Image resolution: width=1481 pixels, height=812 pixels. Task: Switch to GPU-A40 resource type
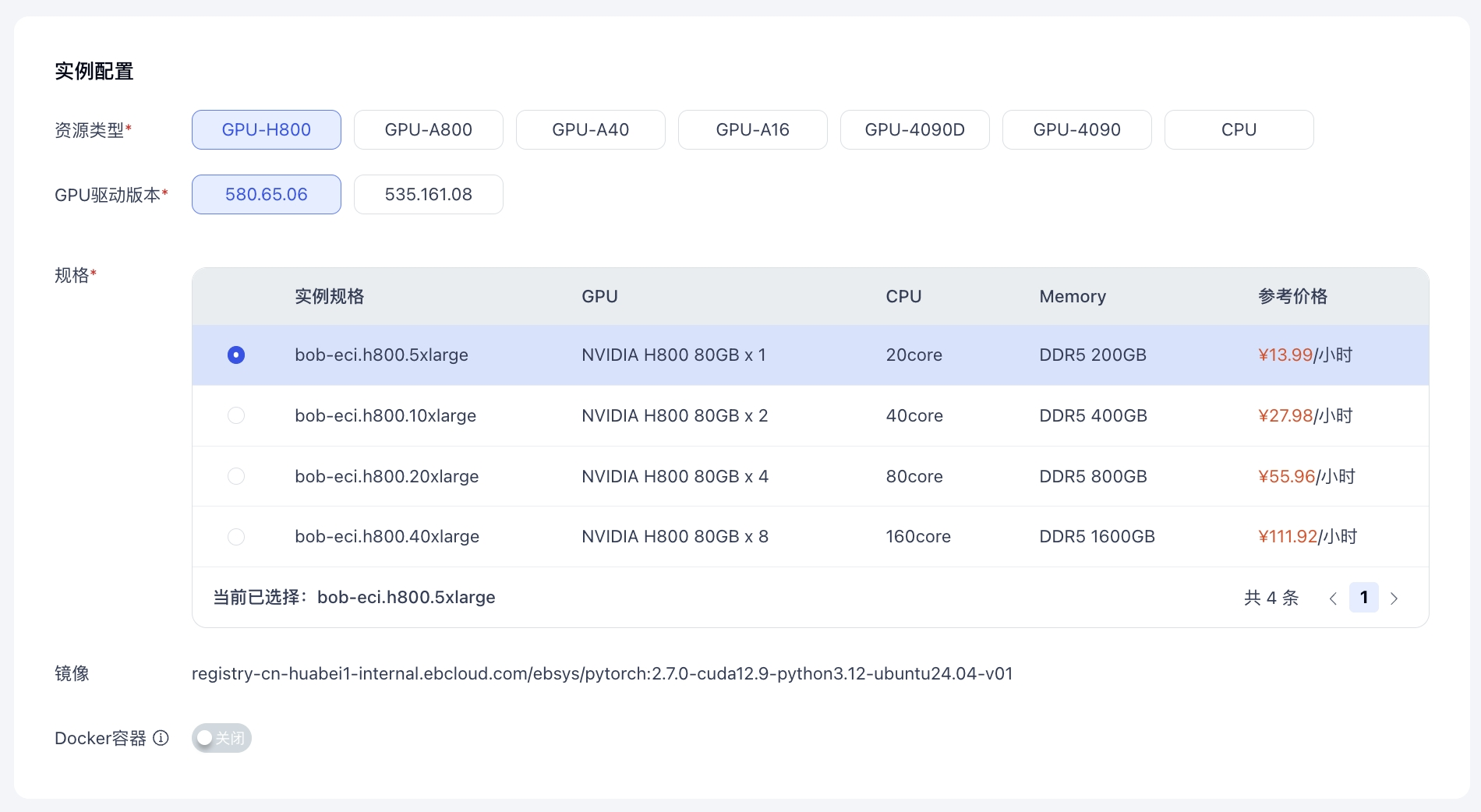[x=591, y=130]
